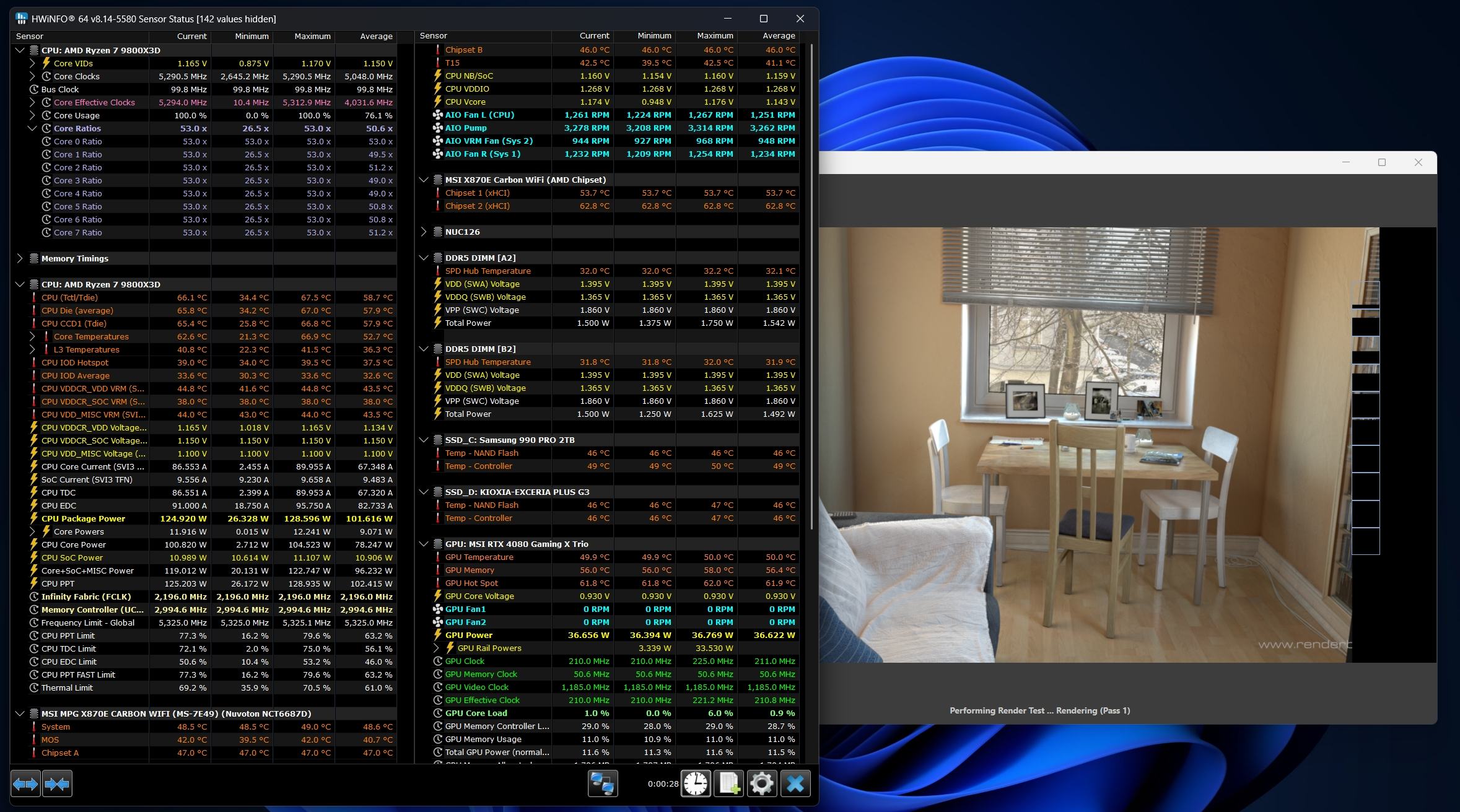
Task: Click the right panel Average column header
Action: pyautogui.click(x=778, y=36)
